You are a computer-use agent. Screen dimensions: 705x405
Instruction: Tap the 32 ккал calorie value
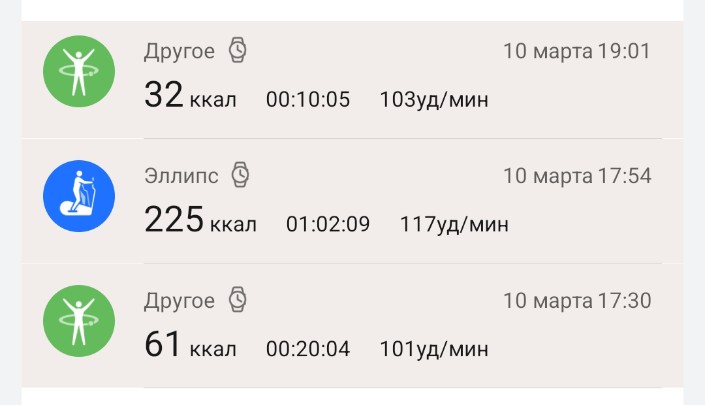click(x=190, y=98)
